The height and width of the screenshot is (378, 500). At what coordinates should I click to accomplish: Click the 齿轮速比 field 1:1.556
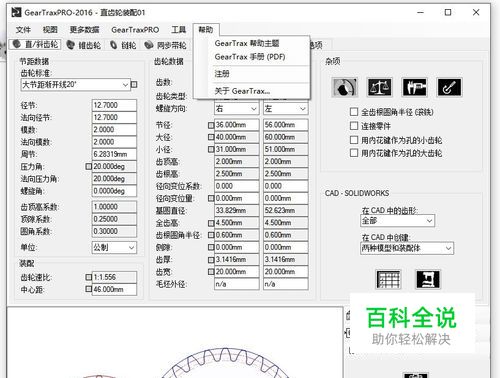click(x=114, y=277)
